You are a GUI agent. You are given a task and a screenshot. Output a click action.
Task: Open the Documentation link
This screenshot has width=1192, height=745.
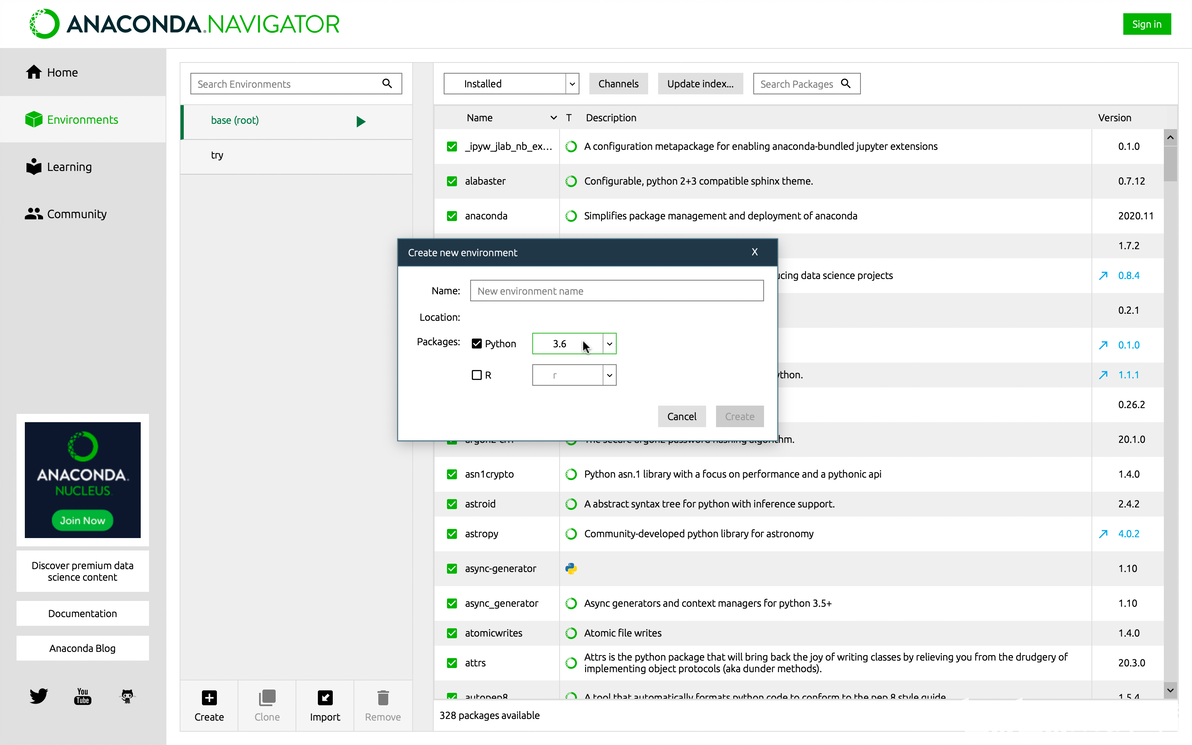(83, 613)
